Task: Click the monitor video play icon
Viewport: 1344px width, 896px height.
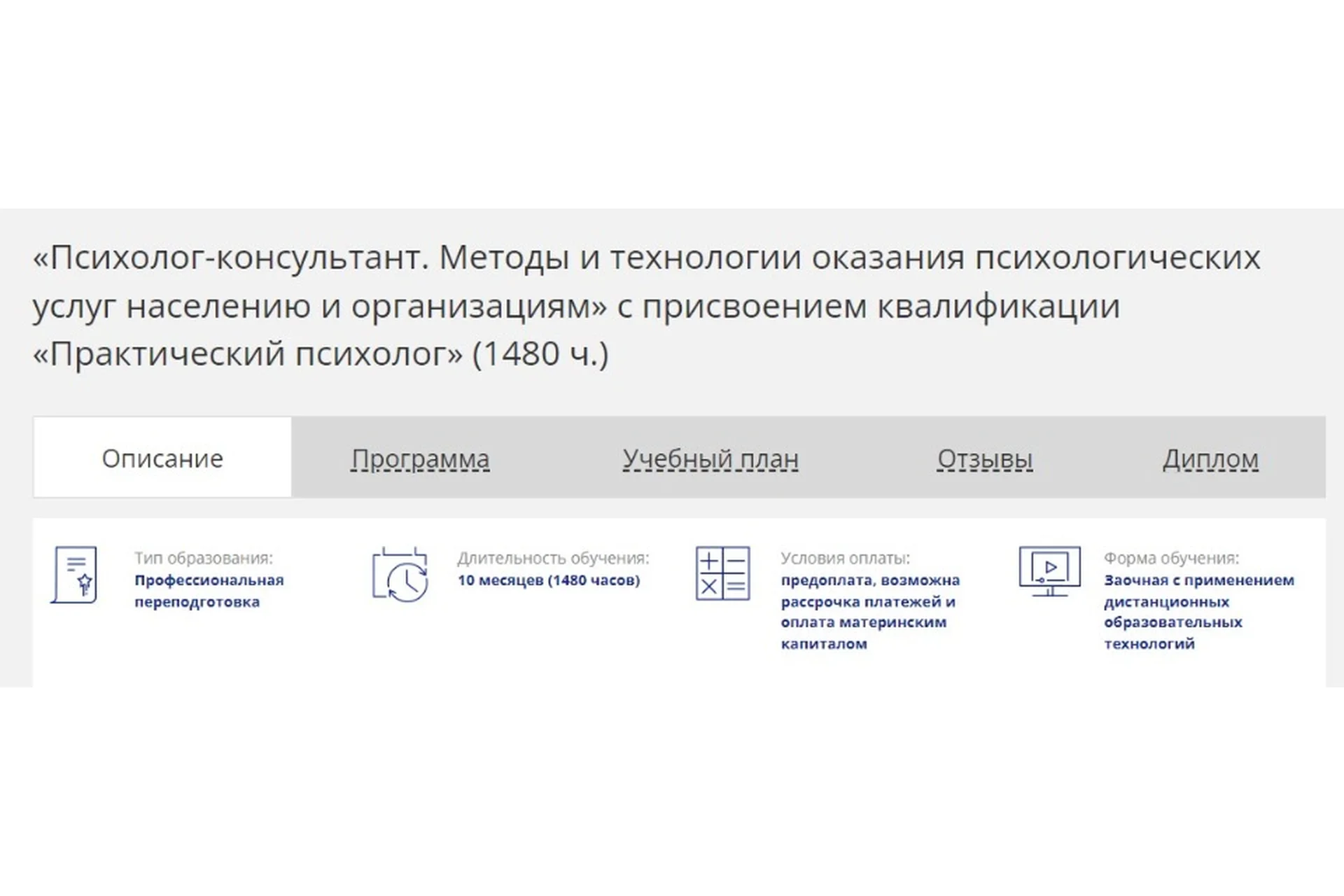Action: click(1049, 571)
